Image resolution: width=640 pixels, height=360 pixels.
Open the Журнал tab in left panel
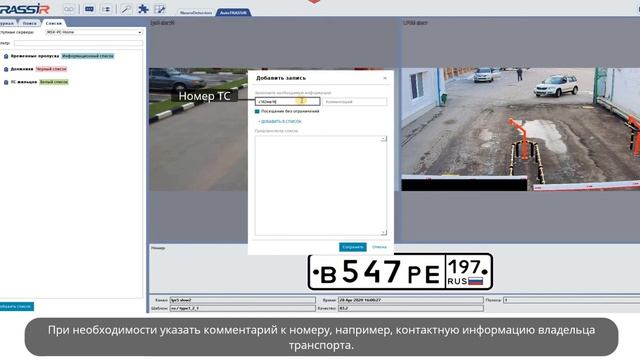[x=7, y=23]
